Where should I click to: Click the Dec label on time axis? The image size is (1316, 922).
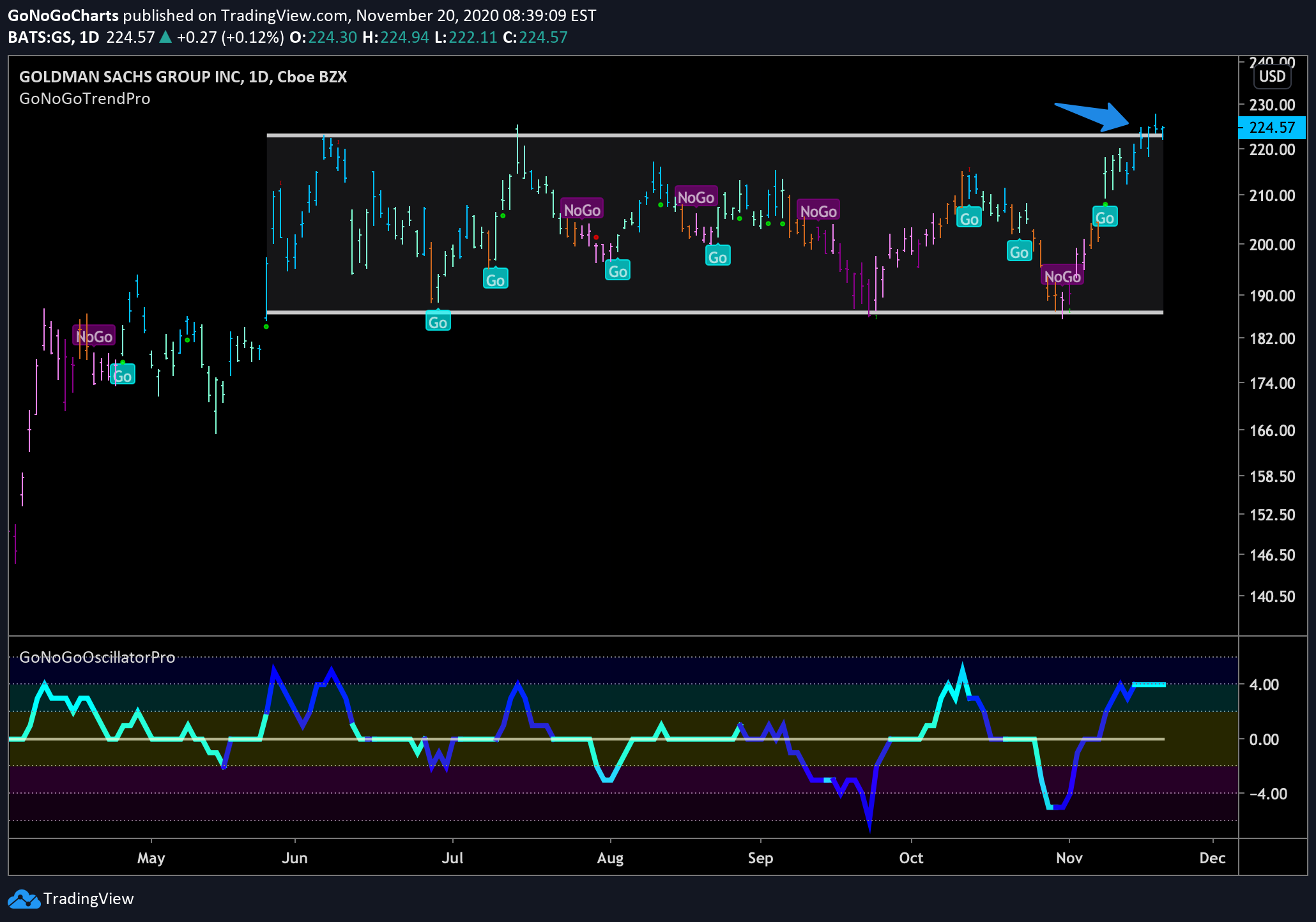pos(1213,858)
